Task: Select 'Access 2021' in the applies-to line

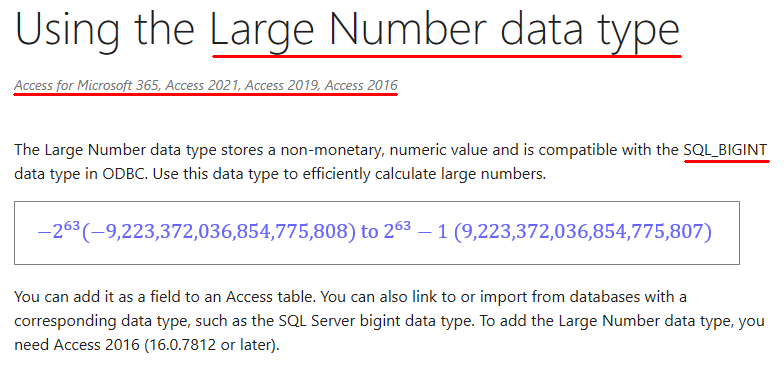Action: click(203, 86)
